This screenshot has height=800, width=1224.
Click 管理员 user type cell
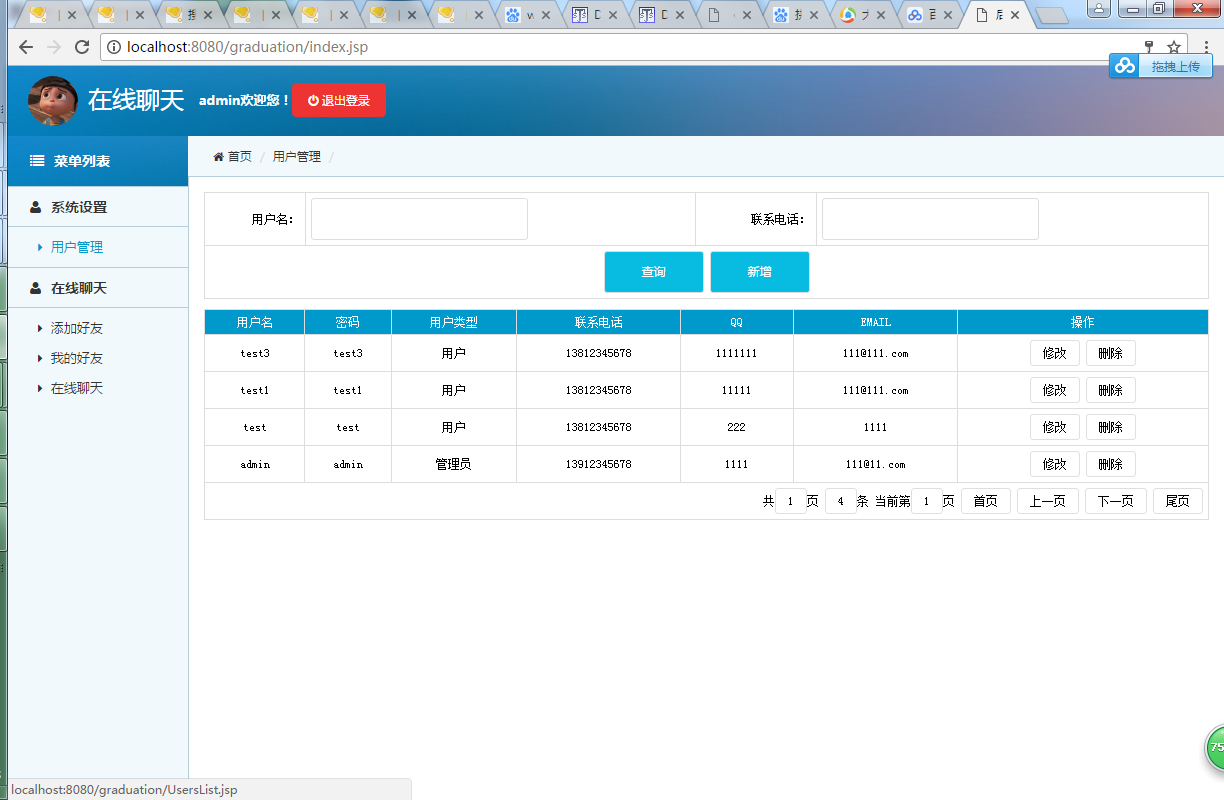[x=453, y=464]
